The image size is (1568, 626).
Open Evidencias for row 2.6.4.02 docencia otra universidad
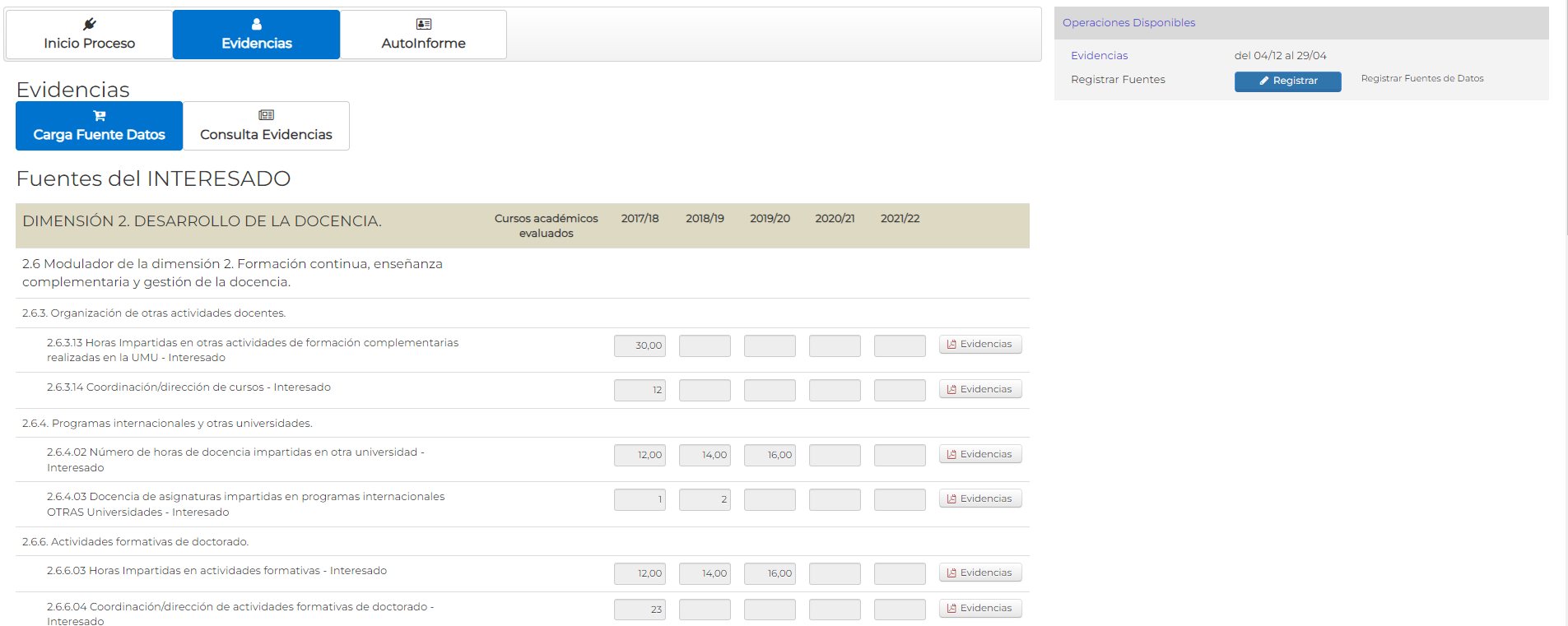[979, 454]
